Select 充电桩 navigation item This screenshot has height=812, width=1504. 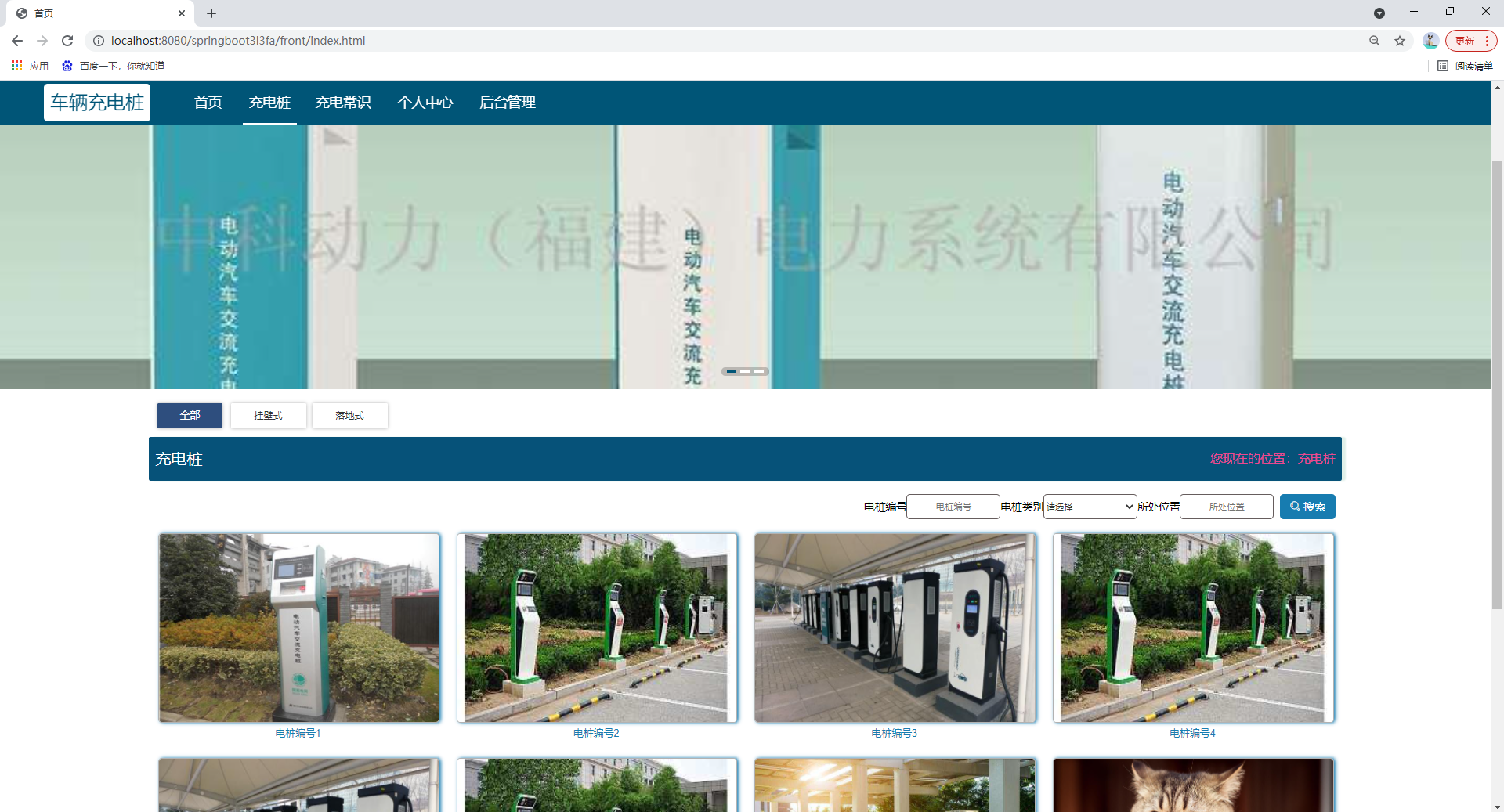tap(269, 103)
